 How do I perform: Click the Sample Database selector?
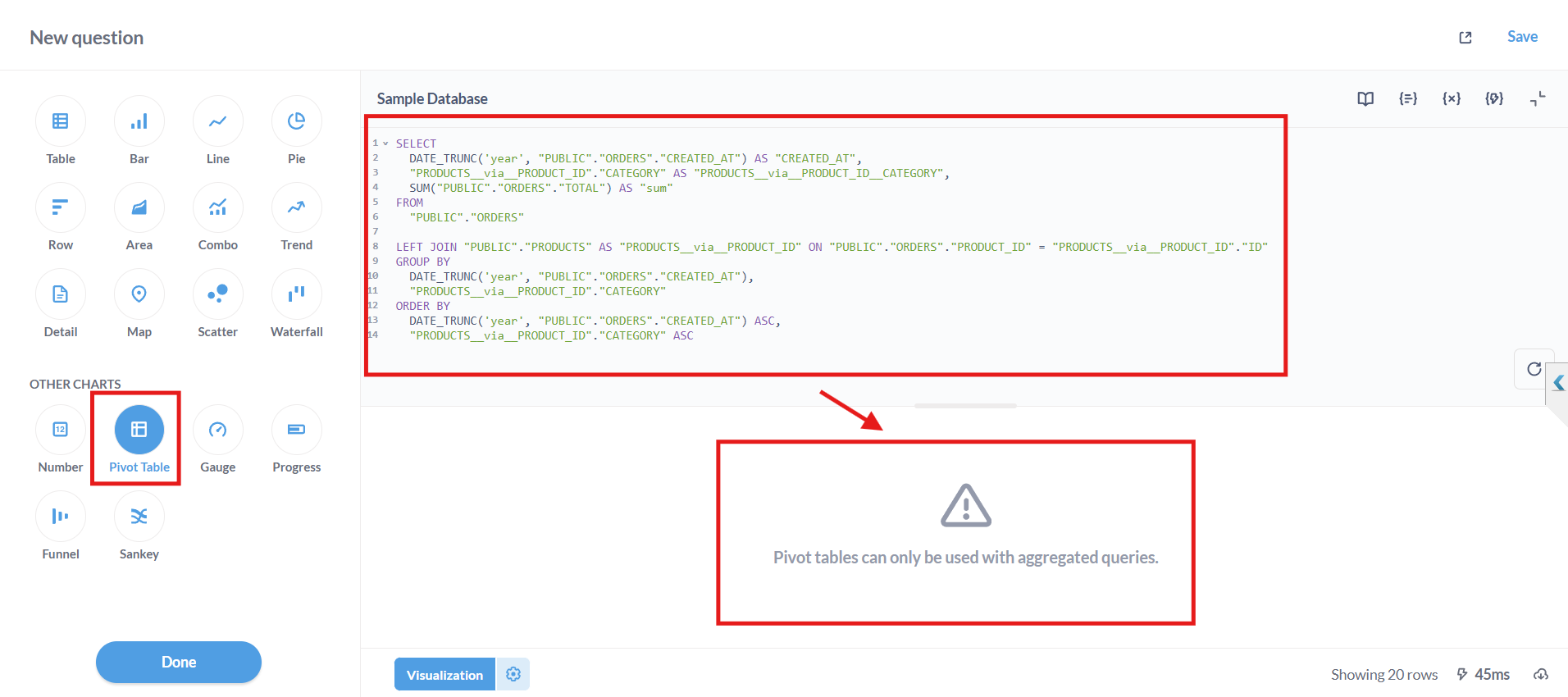[432, 98]
